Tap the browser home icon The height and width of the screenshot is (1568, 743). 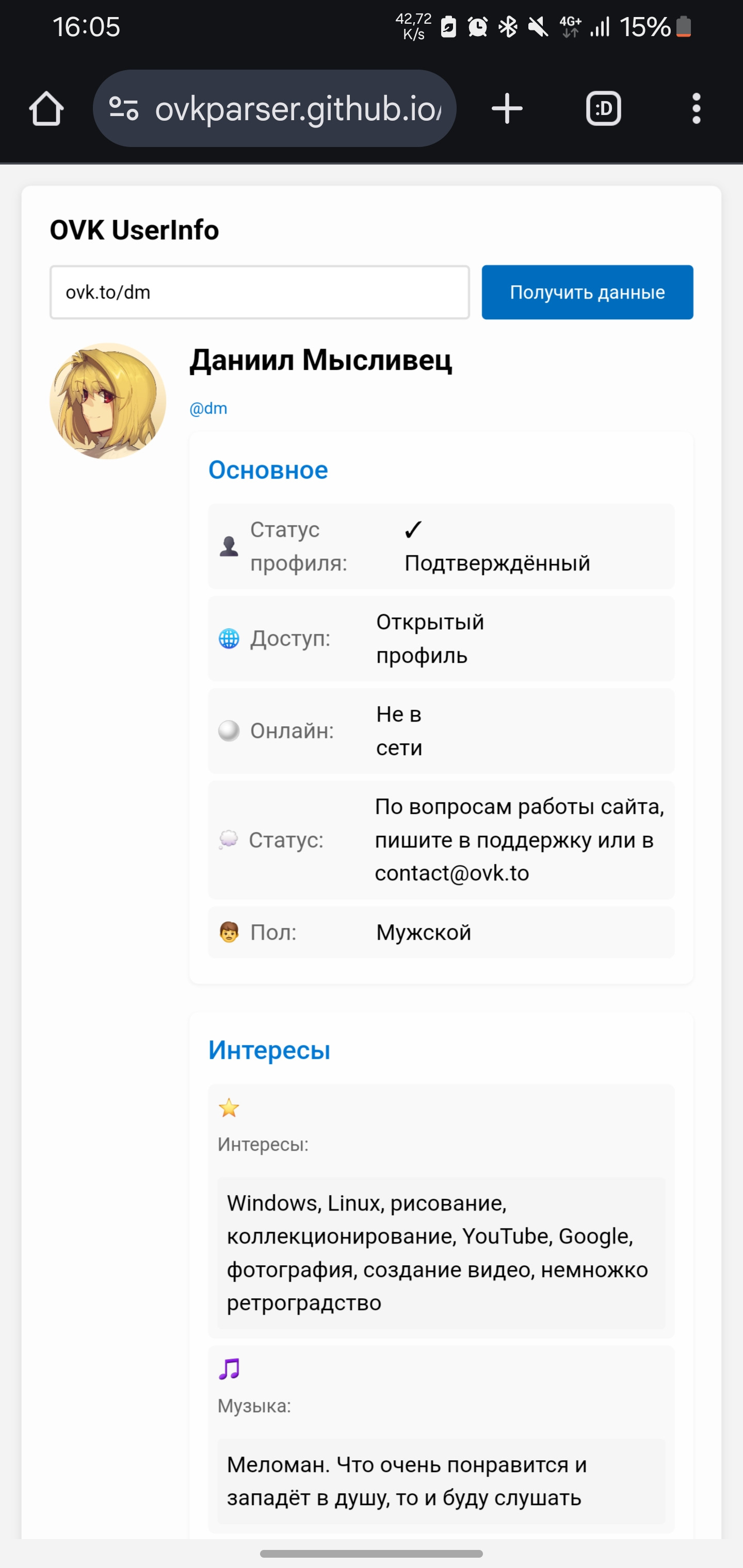(x=46, y=109)
